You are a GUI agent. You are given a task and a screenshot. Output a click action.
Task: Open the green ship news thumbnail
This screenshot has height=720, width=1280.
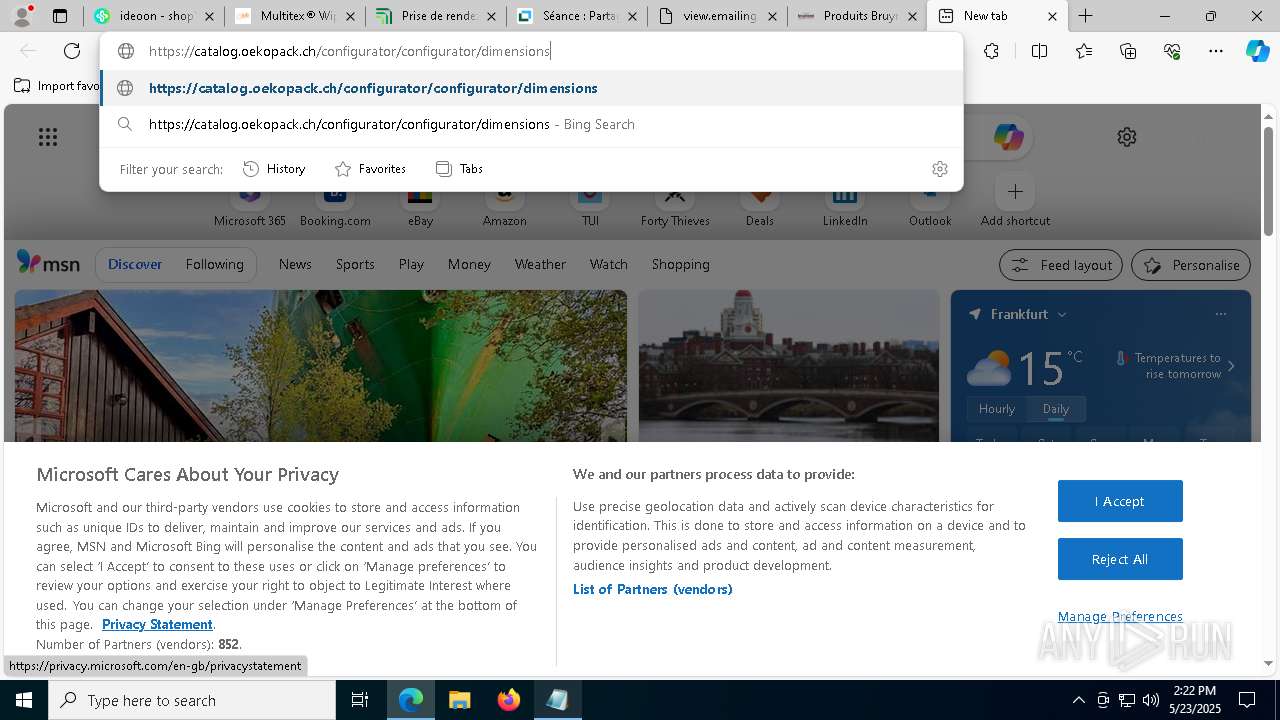320,365
